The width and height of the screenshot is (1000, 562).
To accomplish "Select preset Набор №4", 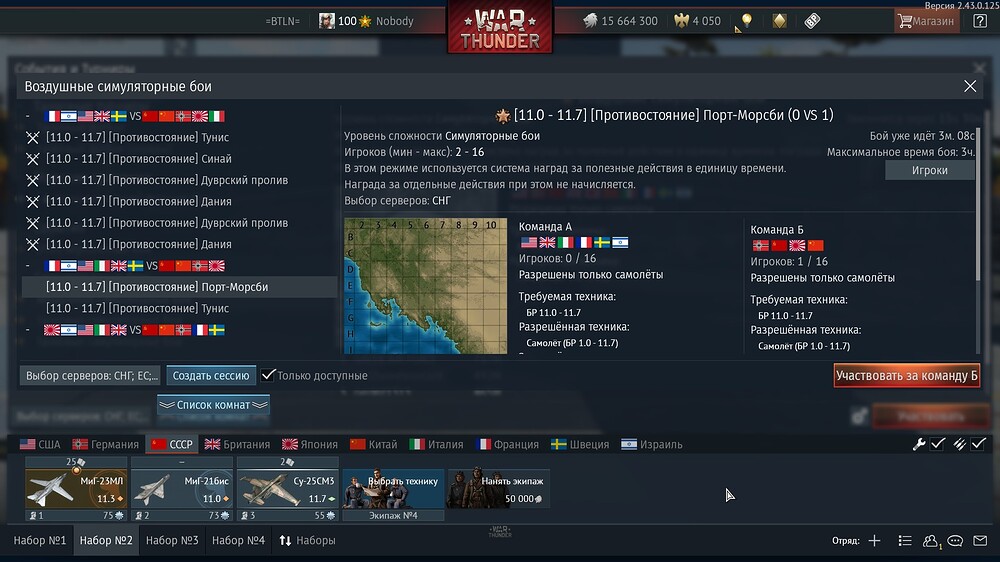I will pyautogui.click(x=238, y=540).
